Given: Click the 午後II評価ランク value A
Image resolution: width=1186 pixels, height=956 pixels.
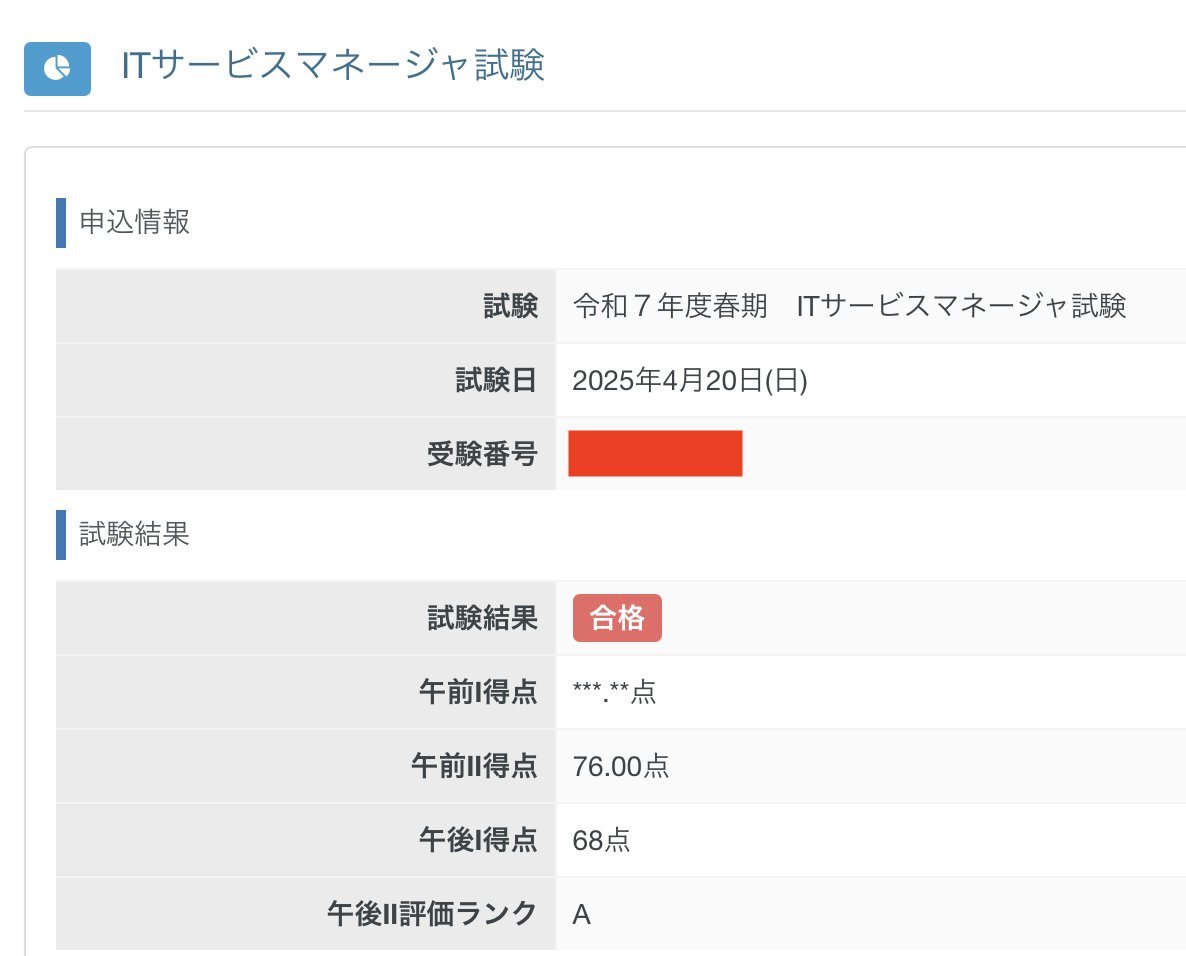Looking at the screenshot, I should (581, 914).
